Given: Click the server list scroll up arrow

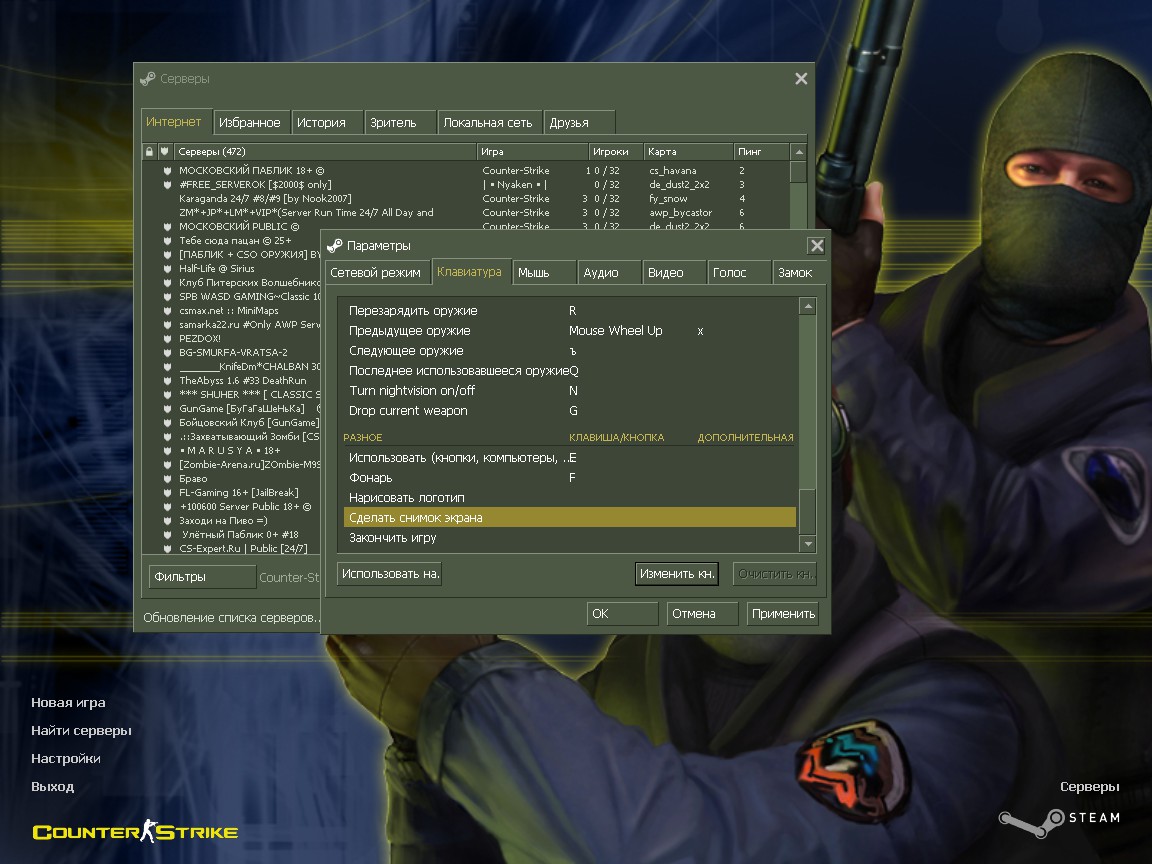Looking at the screenshot, I should tap(799, 152).
